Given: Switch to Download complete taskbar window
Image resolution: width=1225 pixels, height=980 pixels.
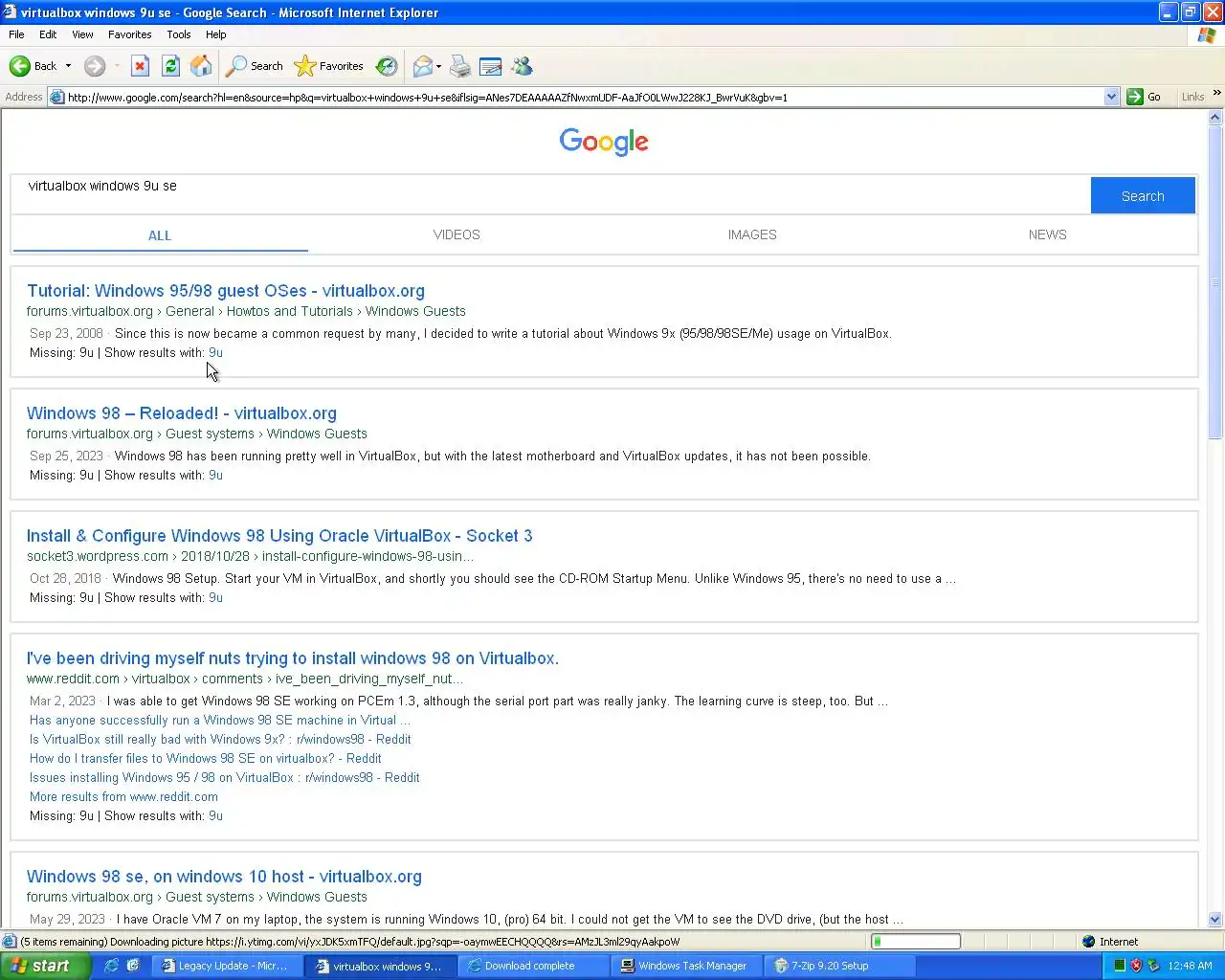Looking at the screenshot, I should tap(534, 966).
